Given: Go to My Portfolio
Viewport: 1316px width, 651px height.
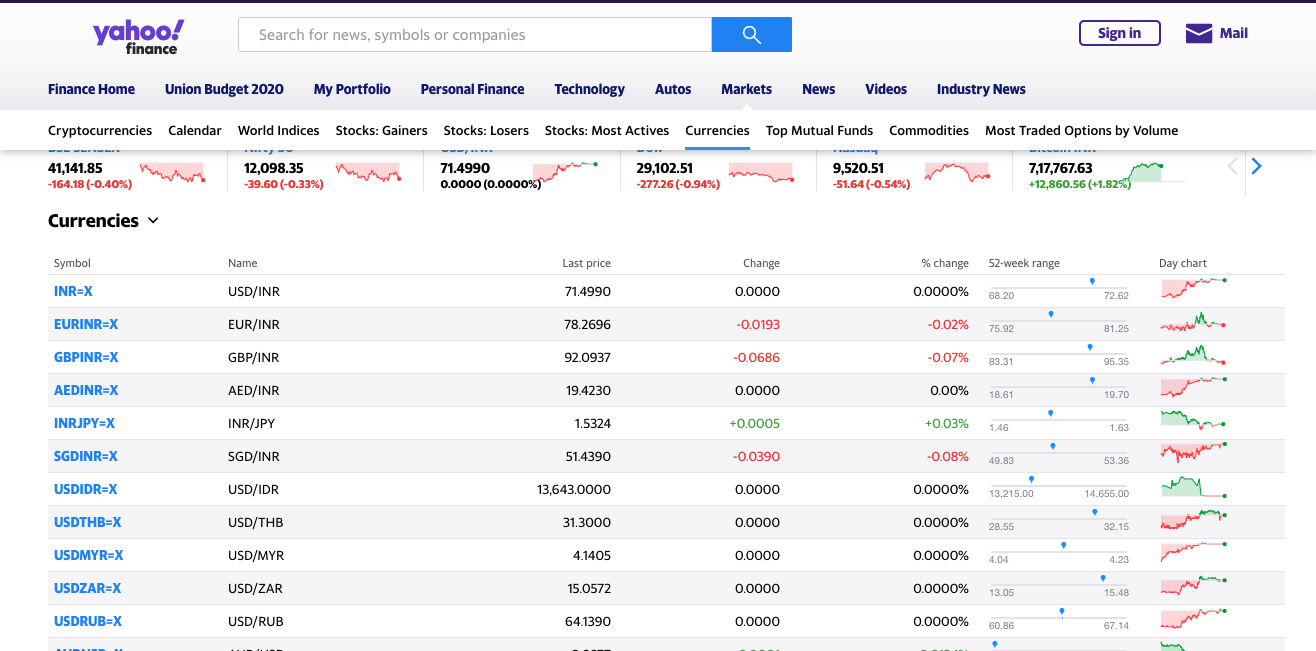Looking at the screenshot, I should [352, 89].
